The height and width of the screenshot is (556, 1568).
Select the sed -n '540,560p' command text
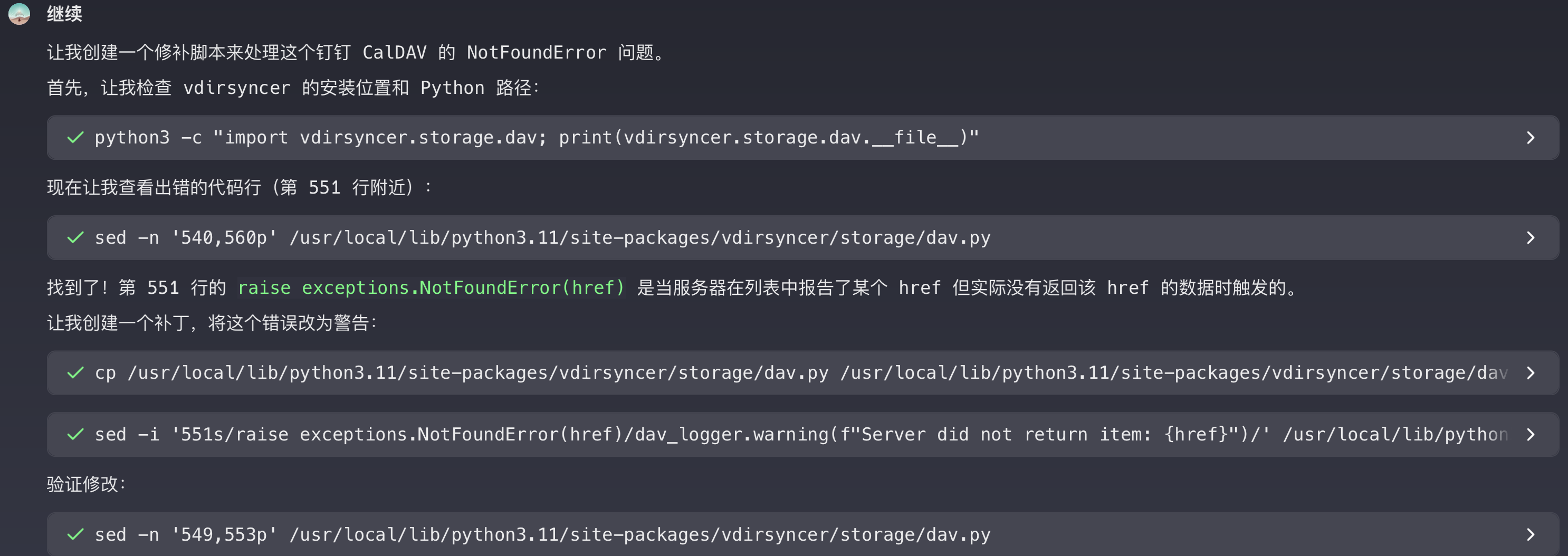coord(542,238)
